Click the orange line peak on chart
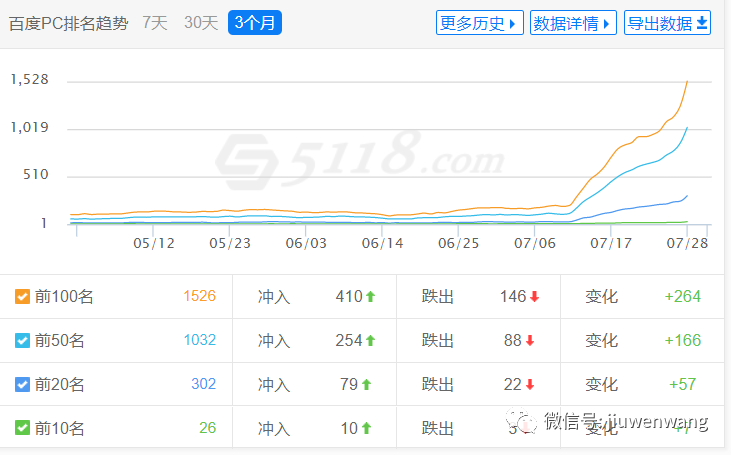Viewport: 731px width, 455px height. pyautogui.click(x=686, y=82)
